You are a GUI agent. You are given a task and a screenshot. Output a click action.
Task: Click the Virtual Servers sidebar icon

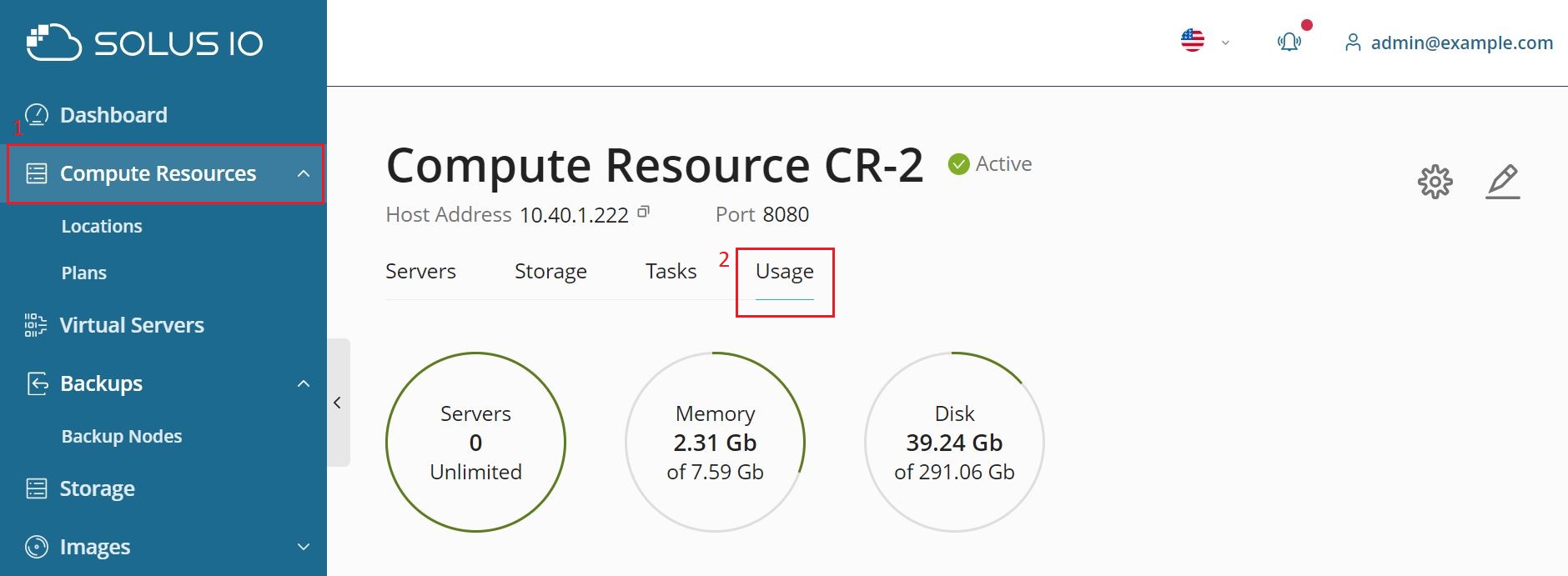(x=36, y=325)
